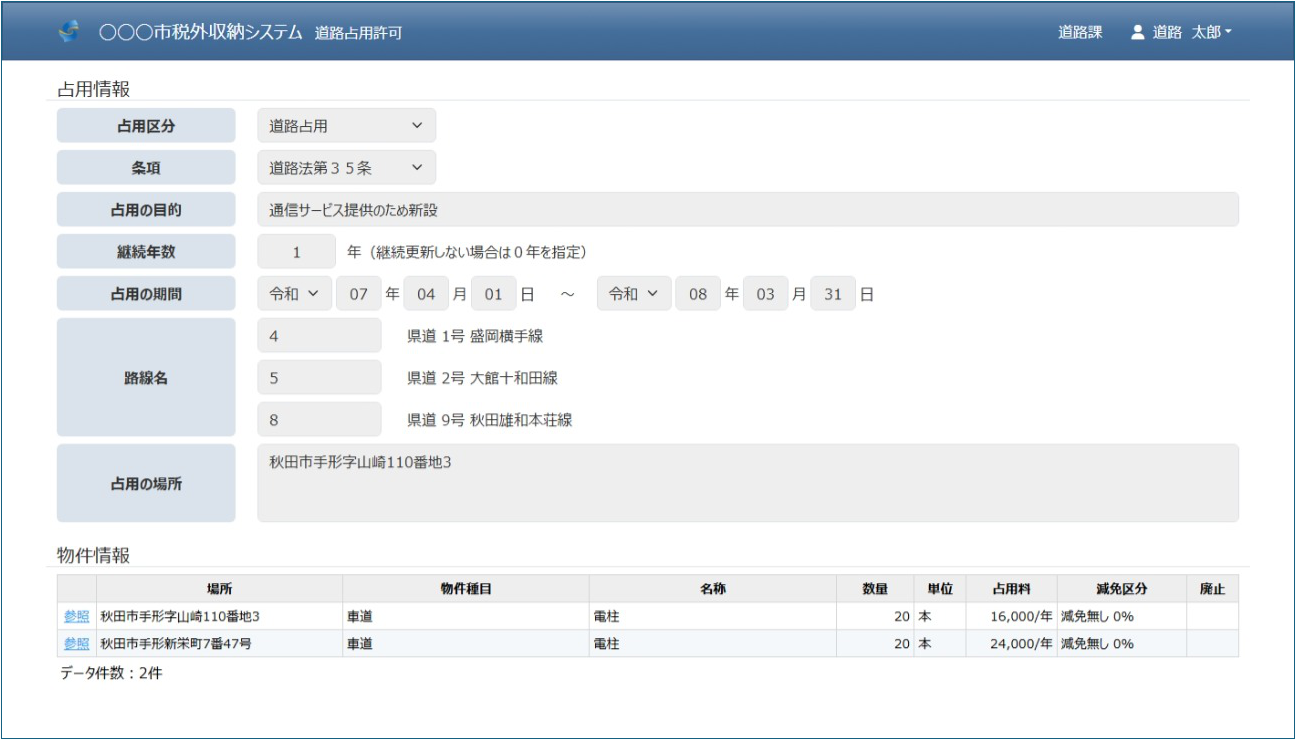Viewport: 1296px width, 740px height.
Task: Open the start date era 令和 dropdown
Action: click(x=294, y=294)
